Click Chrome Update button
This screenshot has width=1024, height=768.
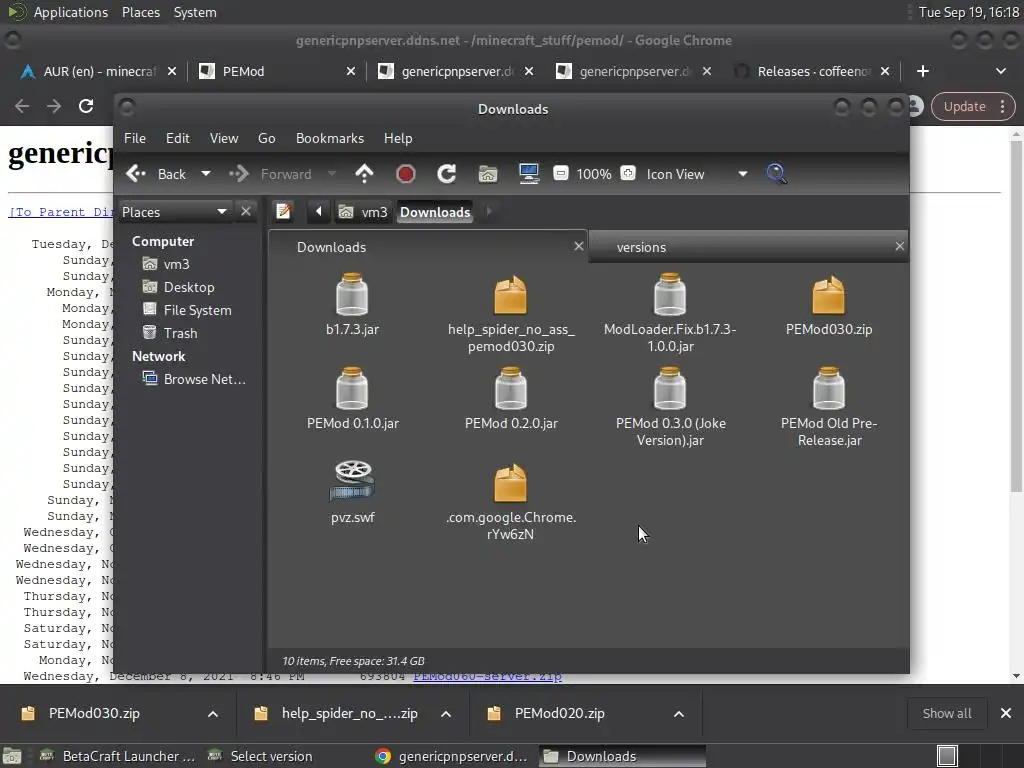(x=972, y=106)
